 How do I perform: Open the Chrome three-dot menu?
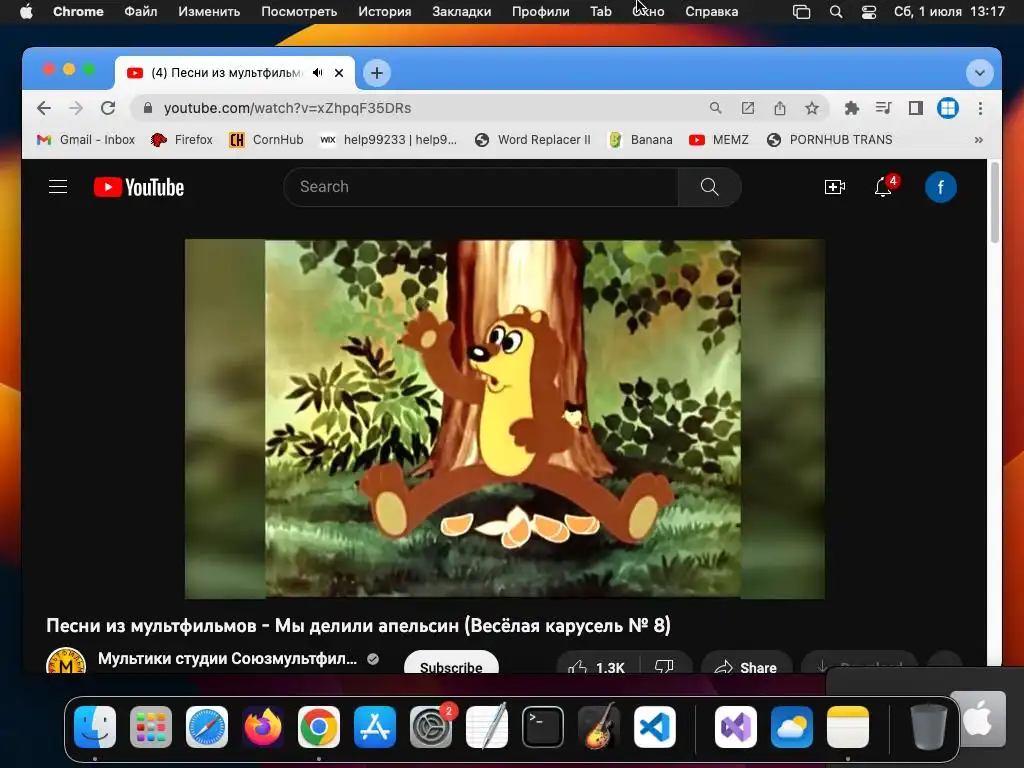[980, 108]
